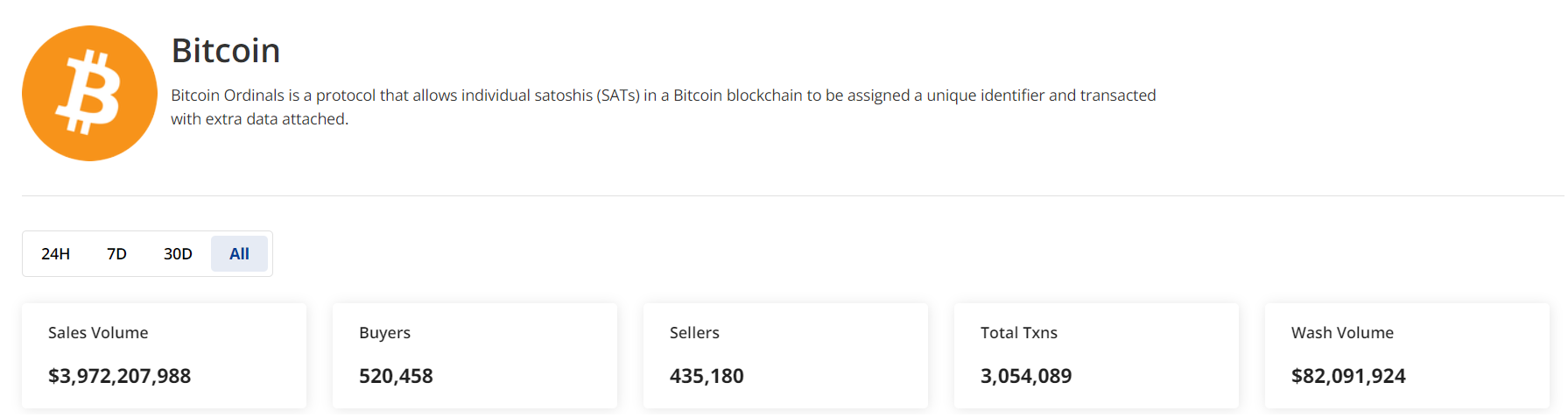Click the orange Bitcoin logo icon
This screenshot has width=1568, height=418.
tap(89, 93)
